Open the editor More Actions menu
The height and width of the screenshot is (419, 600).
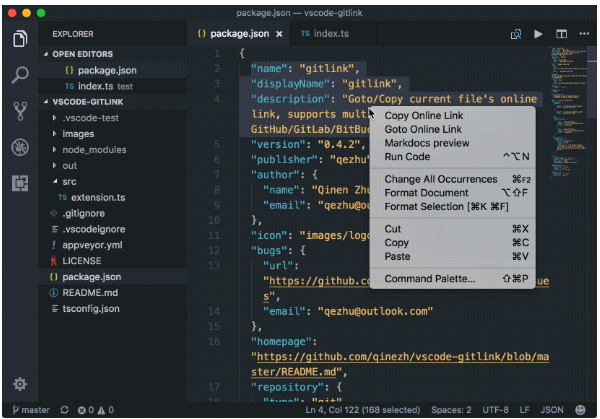[583, 34]
